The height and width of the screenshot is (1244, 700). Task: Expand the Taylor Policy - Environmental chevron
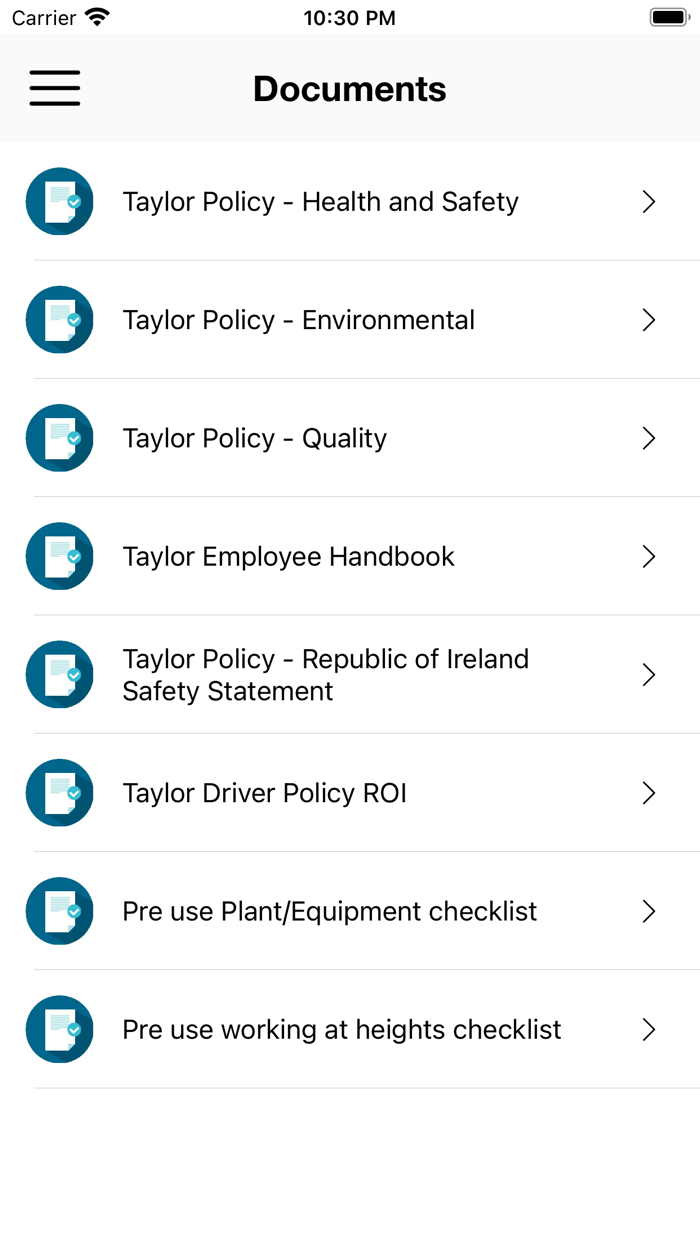649,319
